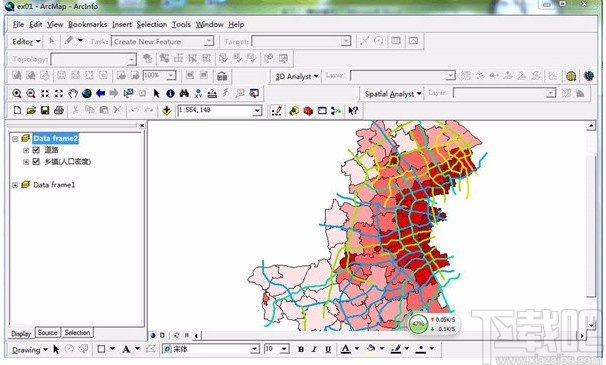Image resolution: width=606 pixels, height=365 pixels.
Task: Open the Bookmarks menu
Action: (87, 24)
